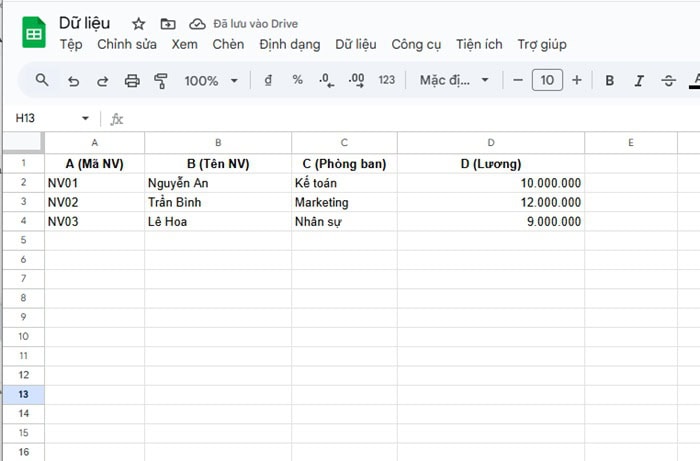Open the Định dạng menu

tap(289, 44)
